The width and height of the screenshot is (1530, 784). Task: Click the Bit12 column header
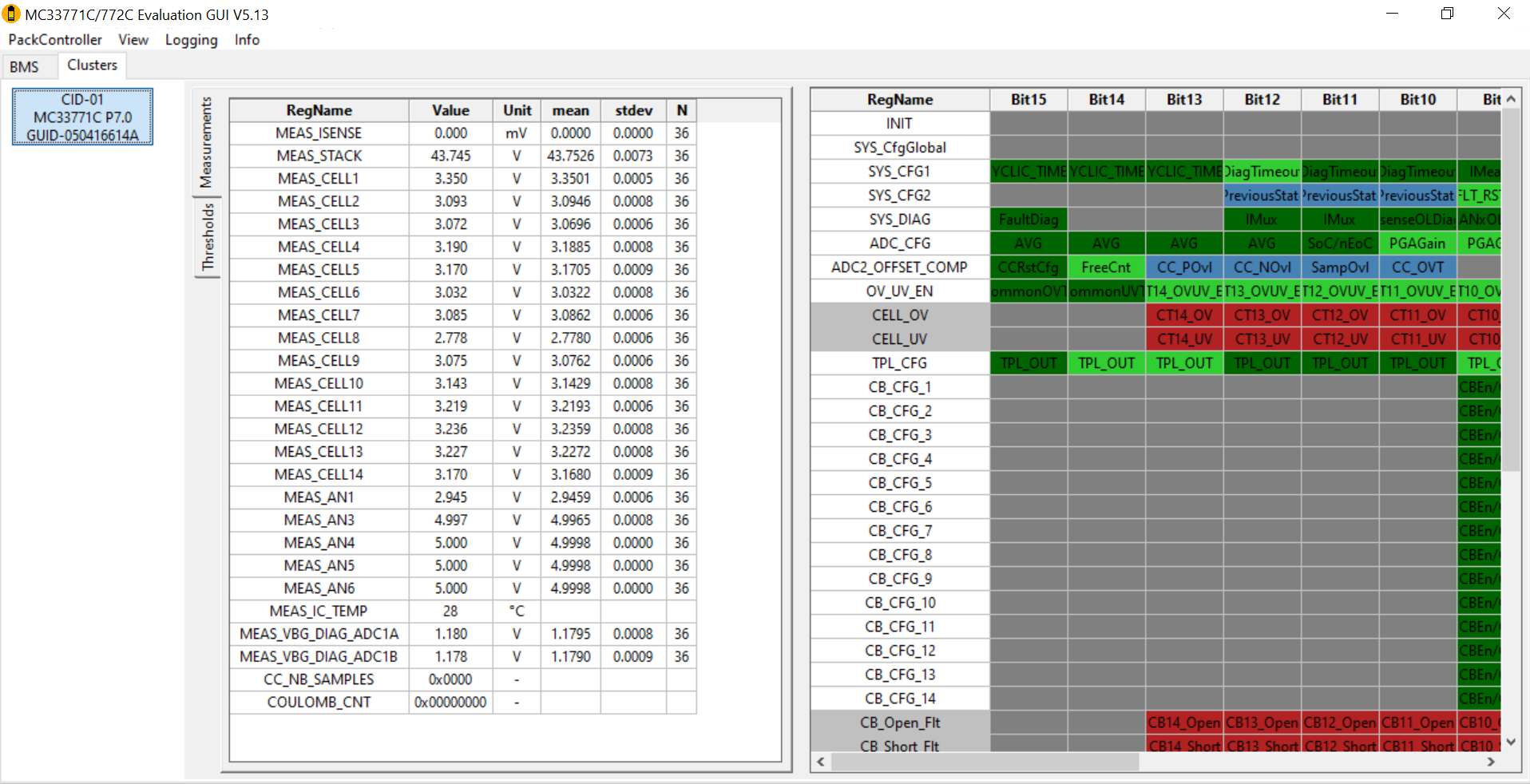1262,100
